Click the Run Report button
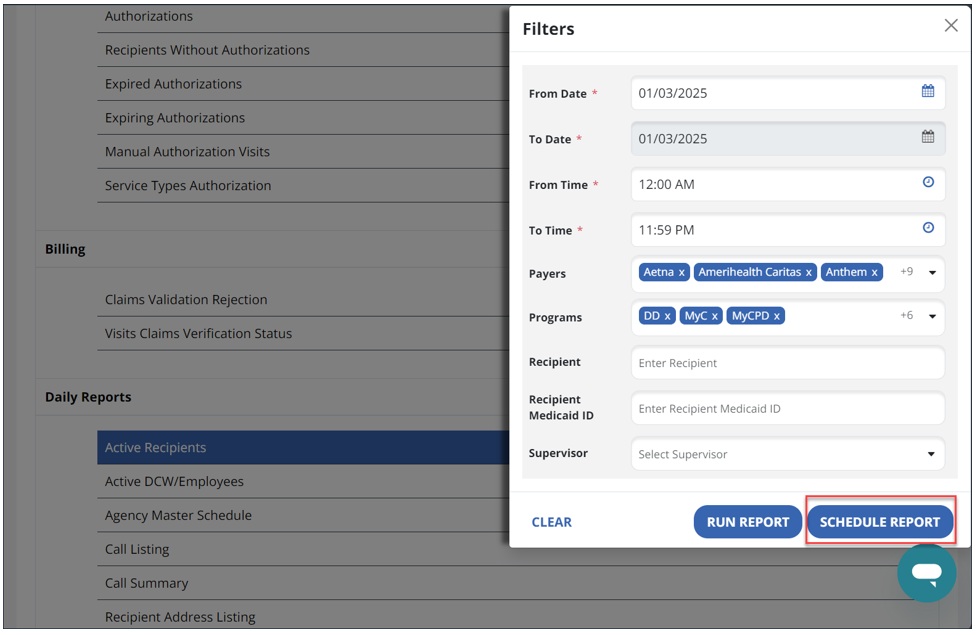The width and height of the screenshot is (980, 635). (747, 522)
